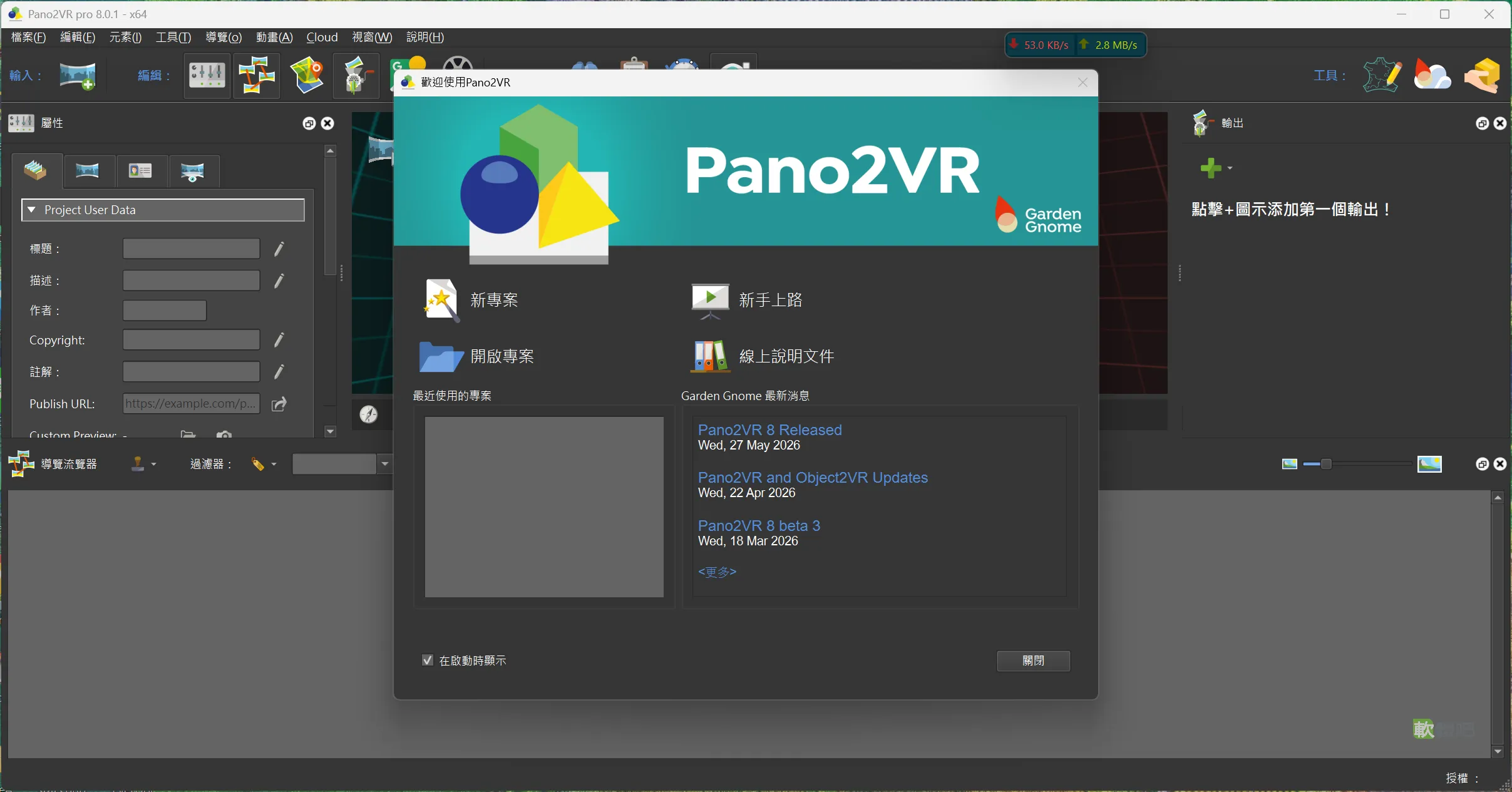Open 線上說明文件 online documentation
Screen dimensions: 1512x792
coord(762,356)
